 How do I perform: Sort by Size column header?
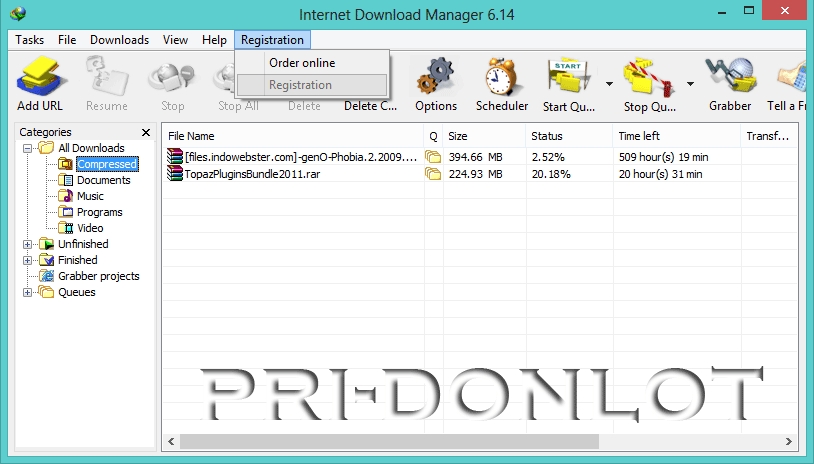[484, 136]
